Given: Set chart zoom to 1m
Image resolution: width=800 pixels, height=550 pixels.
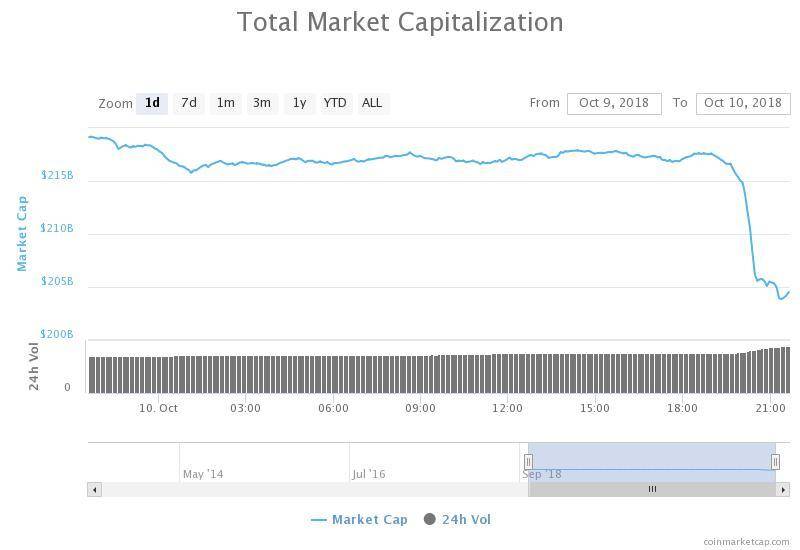Looking at the screenshot, I should pyautogui.click(x=225, y=103).
